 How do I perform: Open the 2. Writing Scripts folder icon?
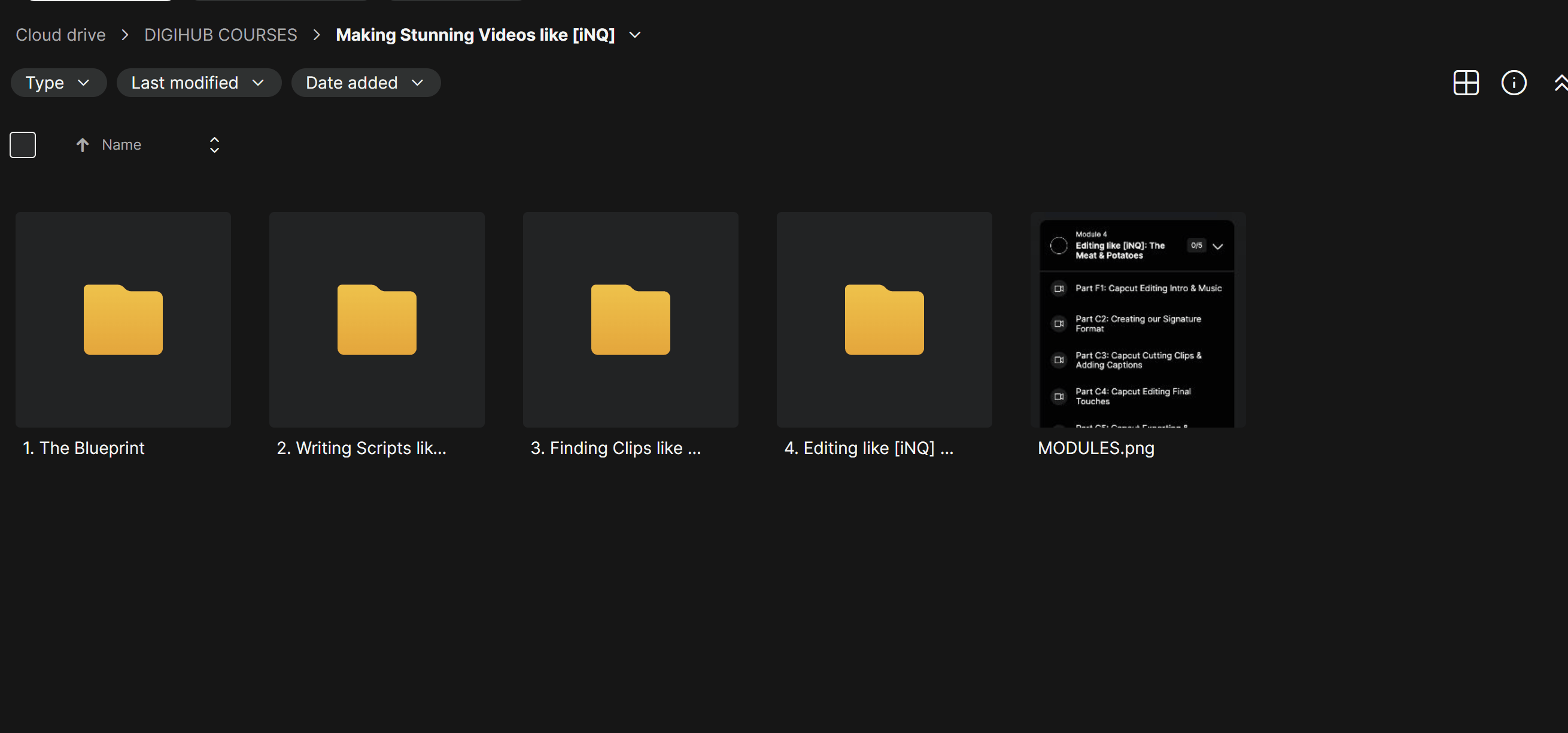(377, 319)
